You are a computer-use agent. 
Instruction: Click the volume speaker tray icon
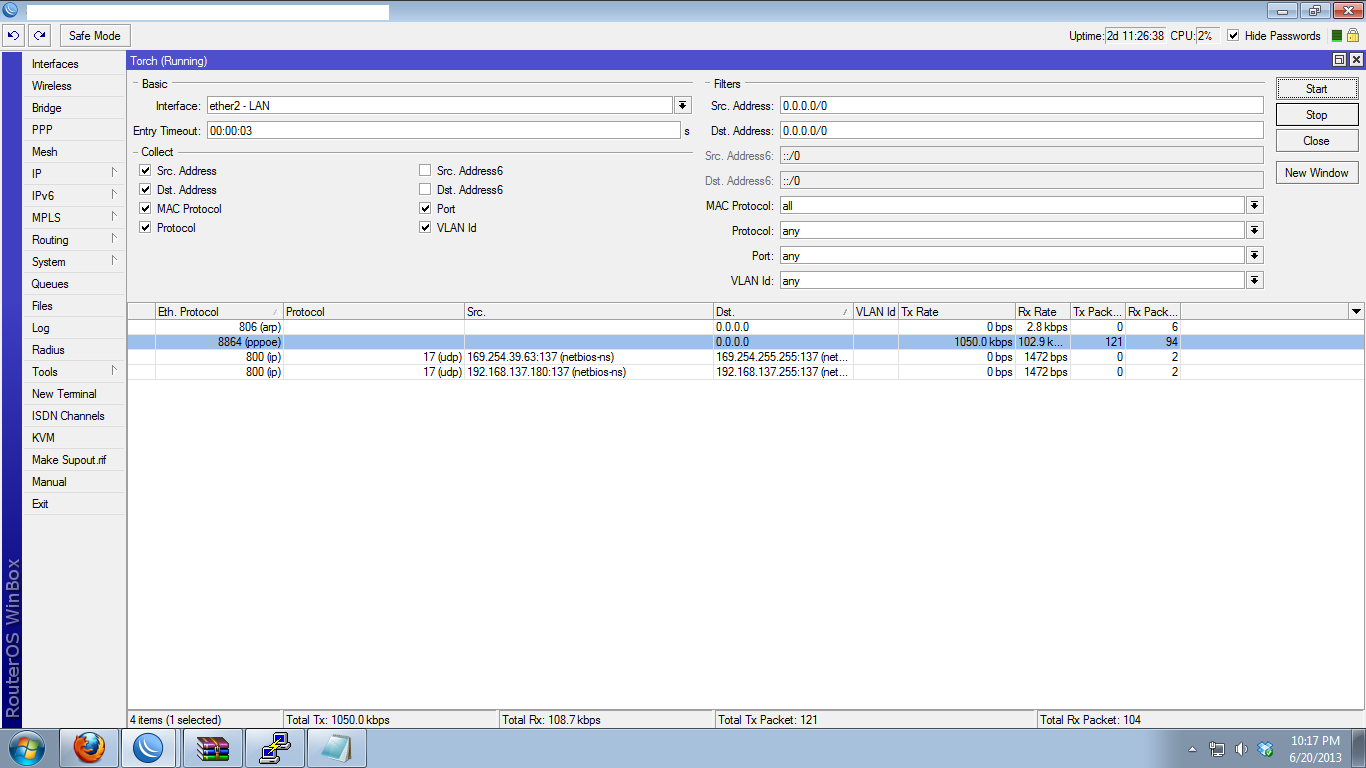[1241, 749]
